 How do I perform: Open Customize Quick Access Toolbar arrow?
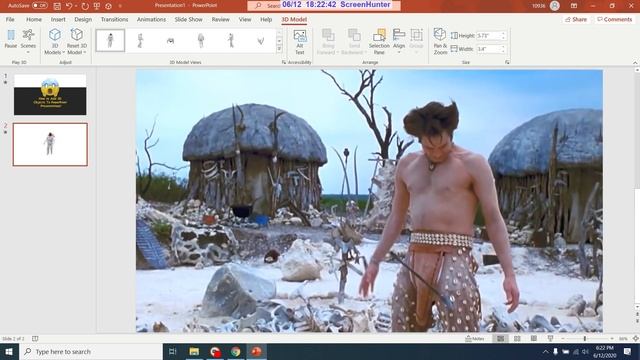[x=120, y=6]
